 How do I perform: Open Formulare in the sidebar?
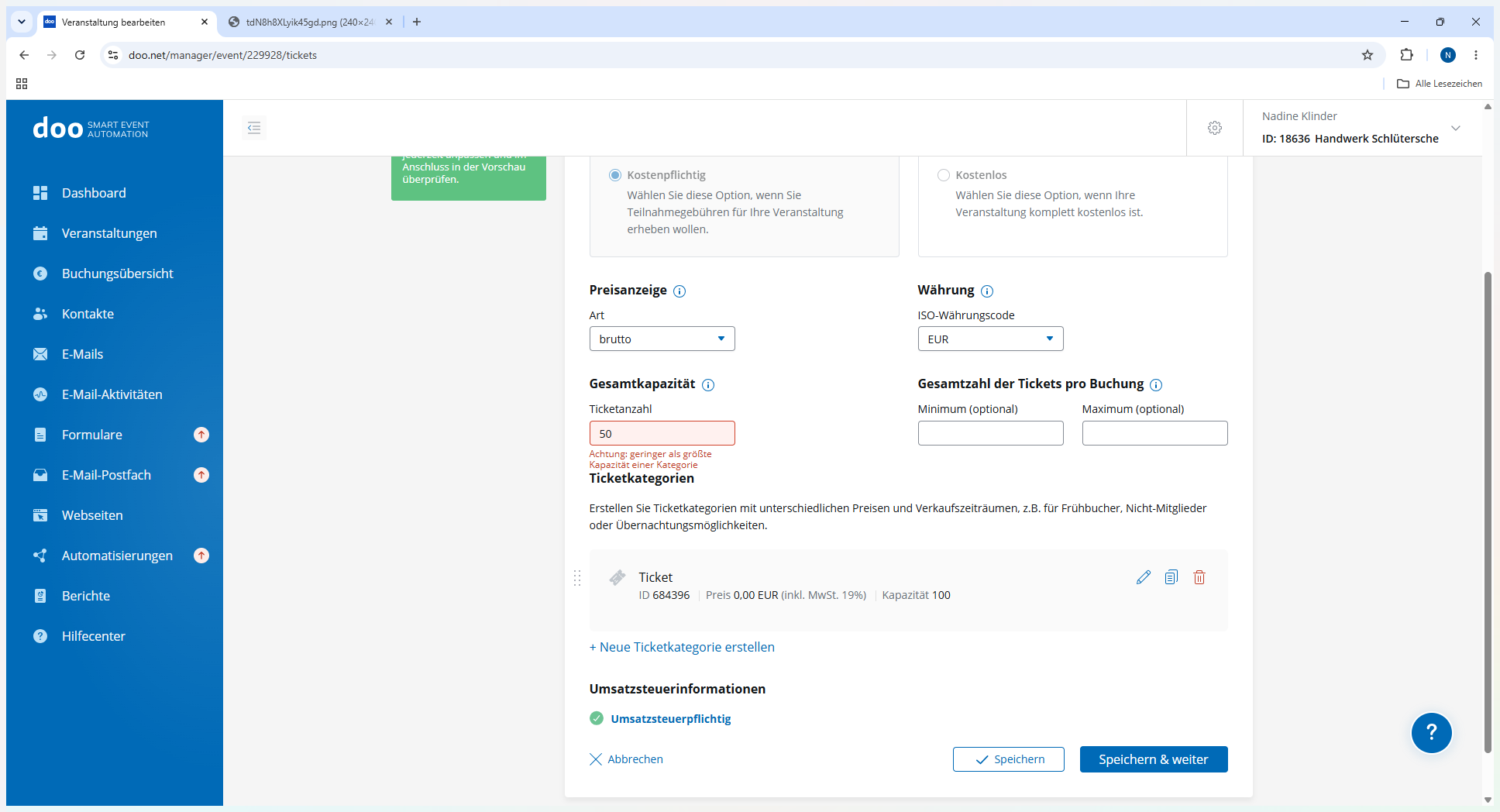92,435
